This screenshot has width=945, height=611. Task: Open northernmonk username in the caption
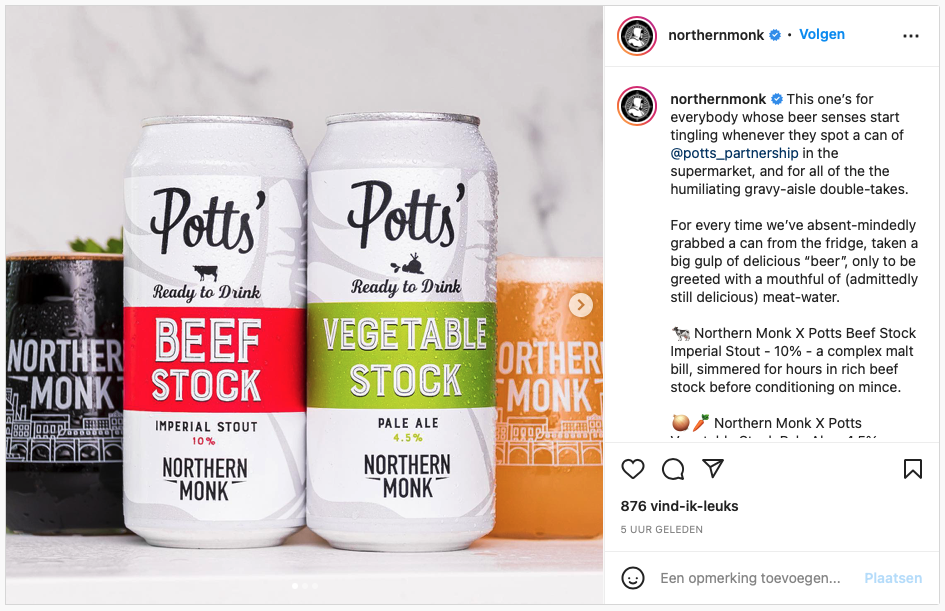pos(718,99)
